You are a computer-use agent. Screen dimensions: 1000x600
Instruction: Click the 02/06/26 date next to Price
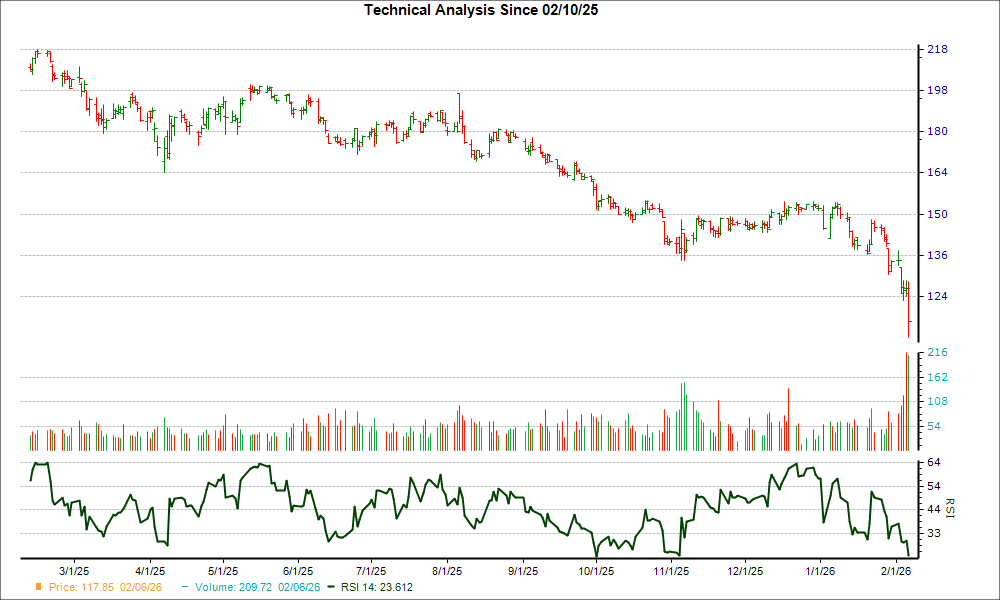click(140, 587)
